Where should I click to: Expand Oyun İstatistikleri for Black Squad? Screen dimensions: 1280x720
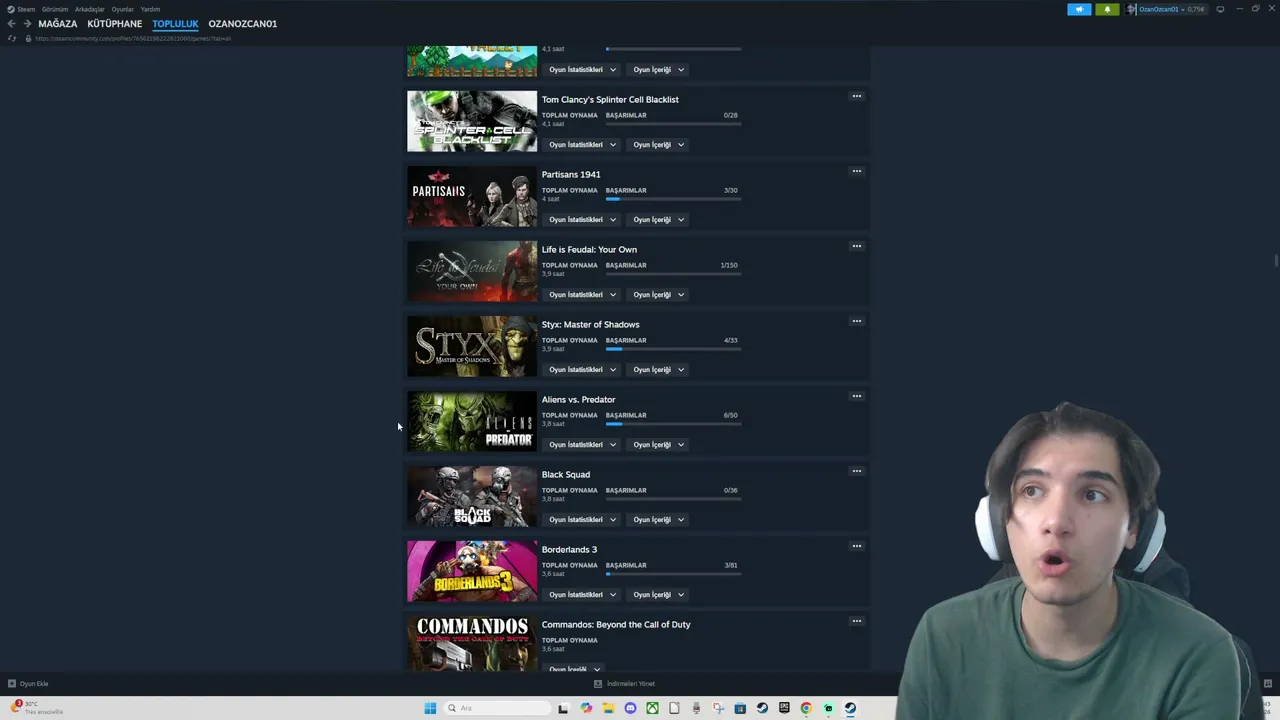(x=583, y=519)
